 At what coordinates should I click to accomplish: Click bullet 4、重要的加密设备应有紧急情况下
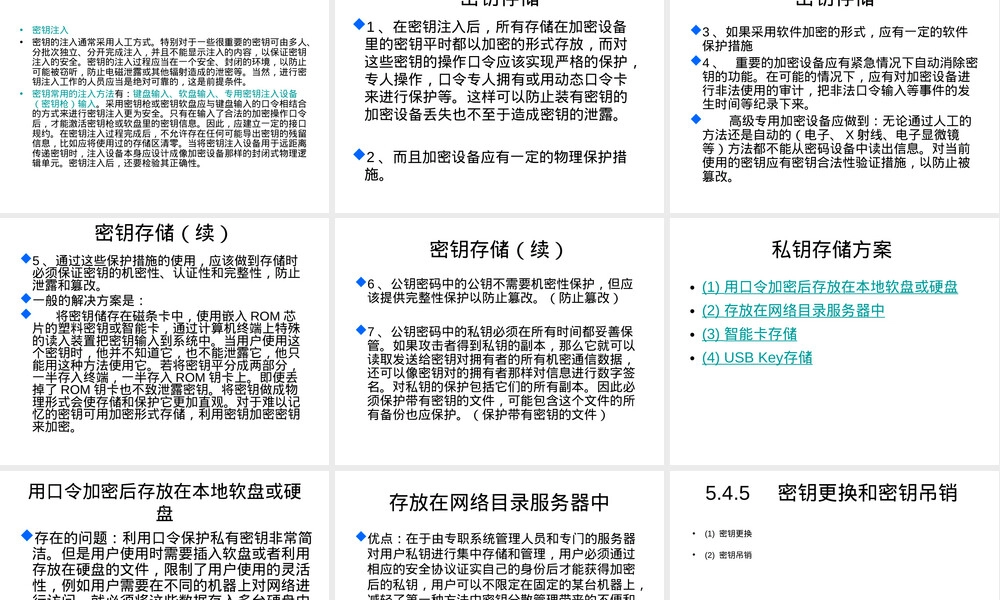click(x=840, y=84)
